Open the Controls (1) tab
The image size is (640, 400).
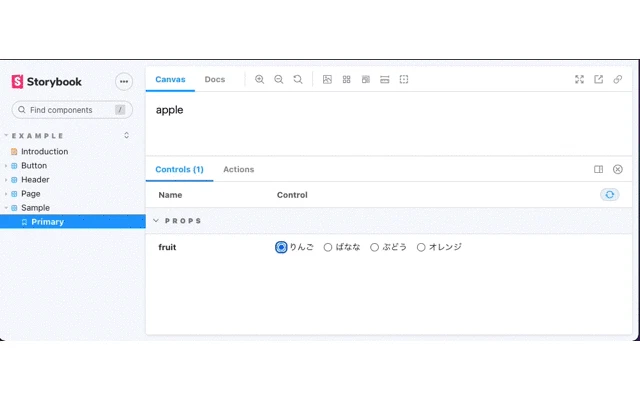(x=179, y=169)
